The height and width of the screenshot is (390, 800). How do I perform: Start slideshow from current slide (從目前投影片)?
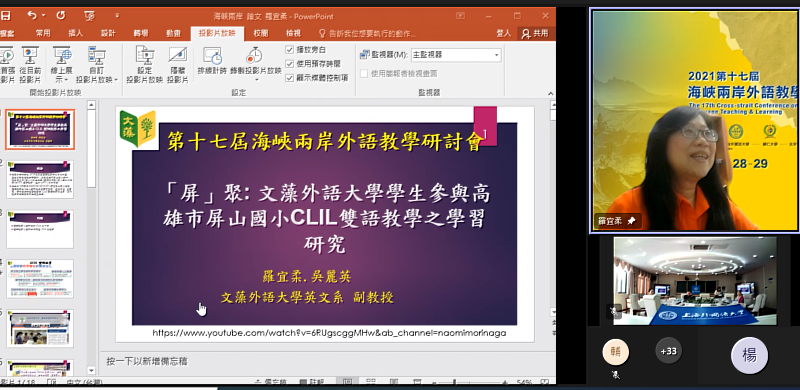point(30,65)
